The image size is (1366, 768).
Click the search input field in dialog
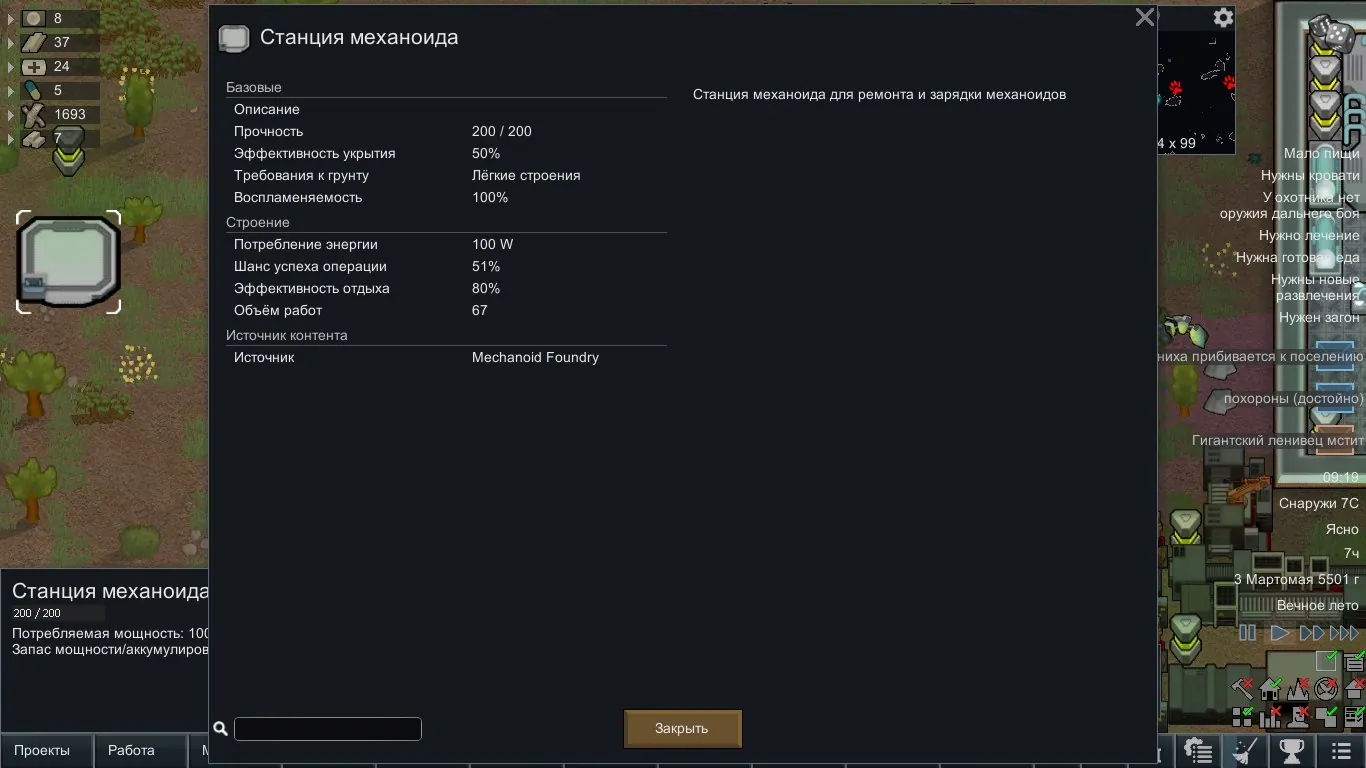coord(328,729)
